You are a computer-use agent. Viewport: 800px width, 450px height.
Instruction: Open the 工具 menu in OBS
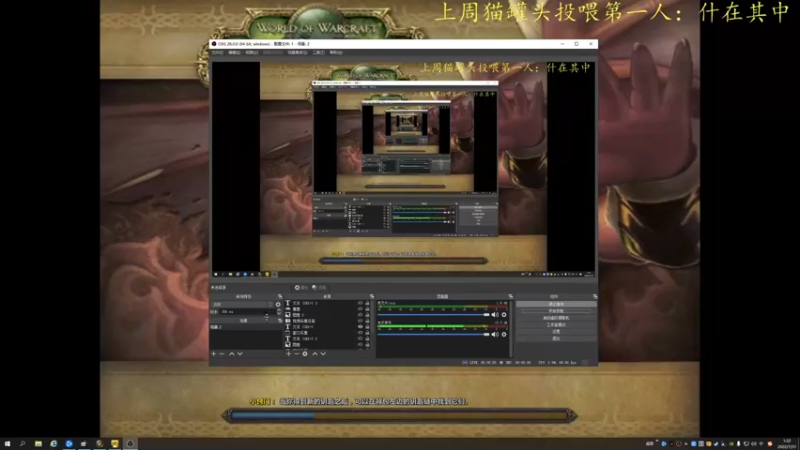click(x=318, y=53)
